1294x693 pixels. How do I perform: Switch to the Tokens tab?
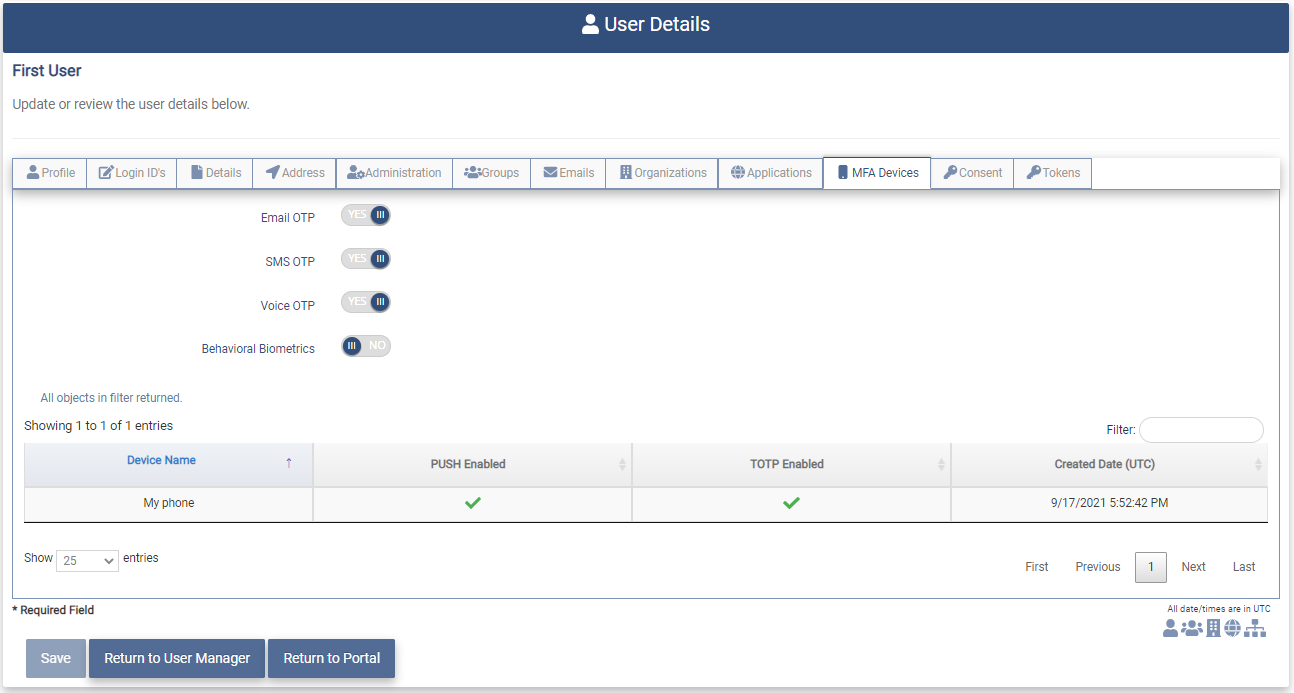[x=1053, y=173]
